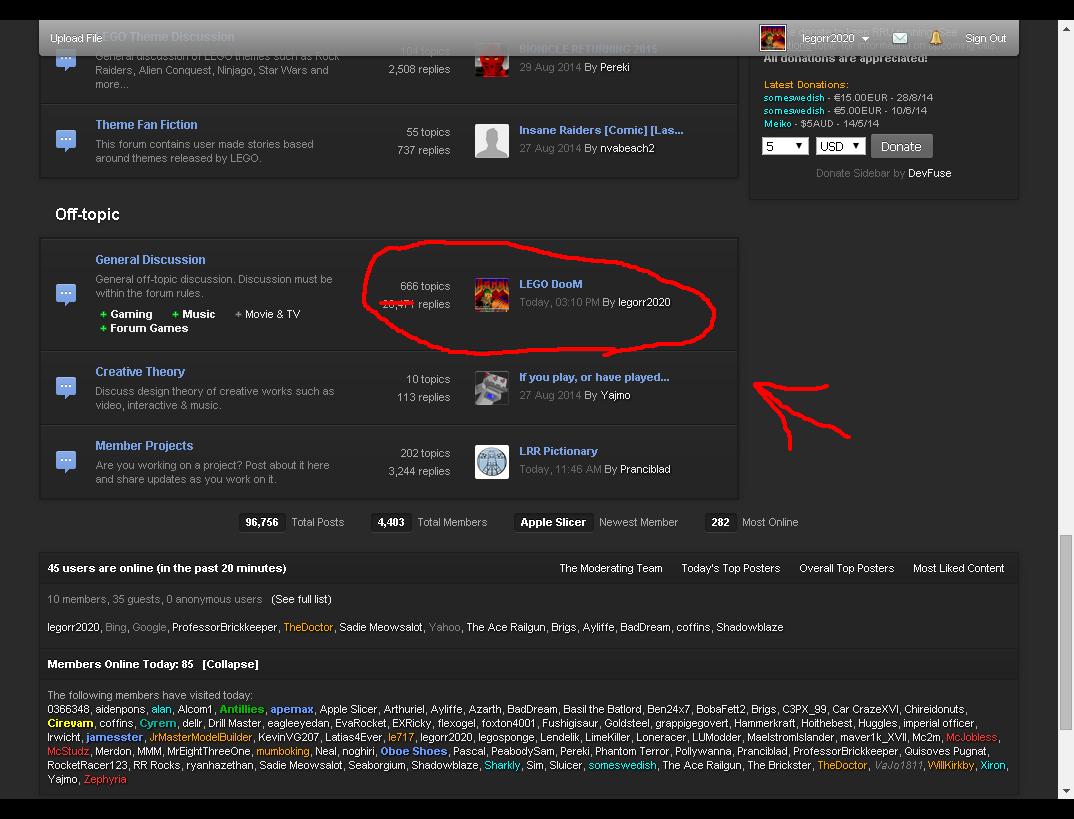1074x819 pixels.
Task: Open newest member Apple Slicer's profile
Action: coord(553,522)
